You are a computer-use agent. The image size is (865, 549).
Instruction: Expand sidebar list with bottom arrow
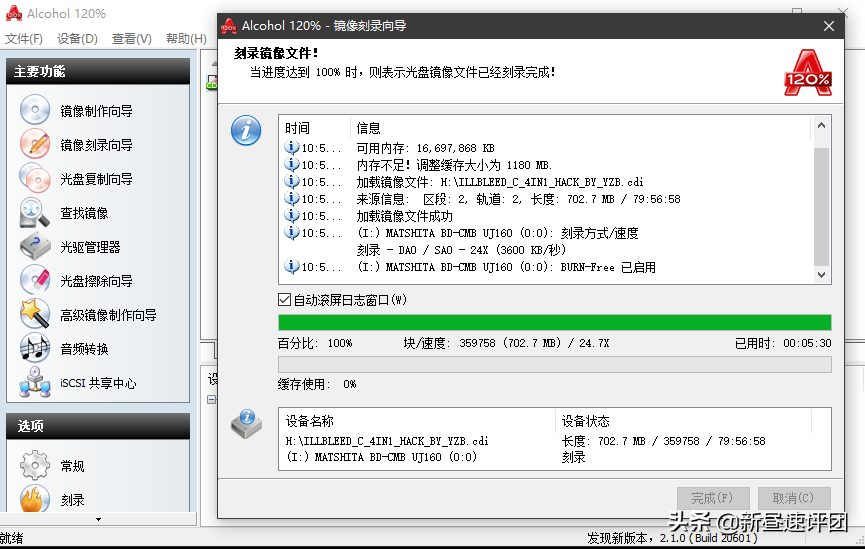(x=97, y=519)
